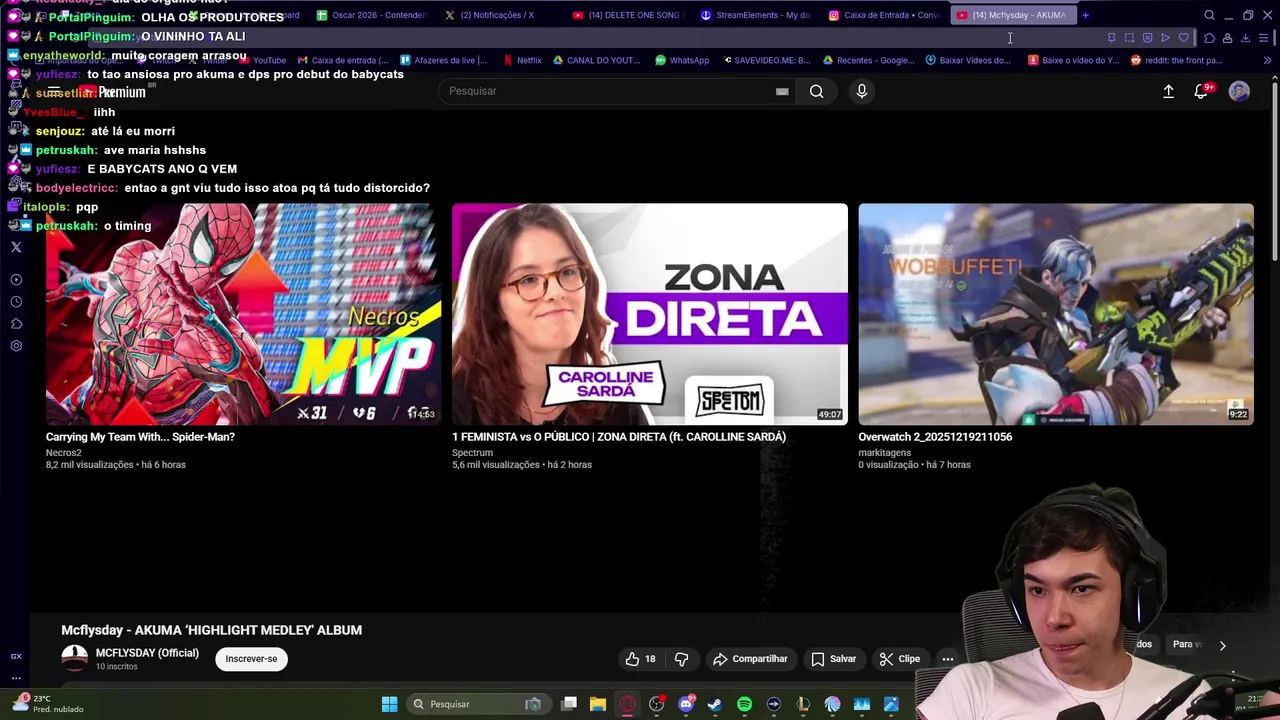The height and width of the screenshot is (720, 1280).
Task: Open X Twitter icon in Opera sidebar
Action: coord(16,247)
